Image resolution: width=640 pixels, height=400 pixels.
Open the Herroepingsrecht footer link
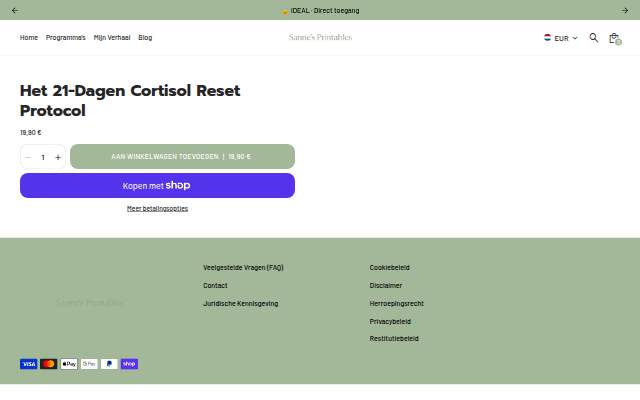coord(396,304)
